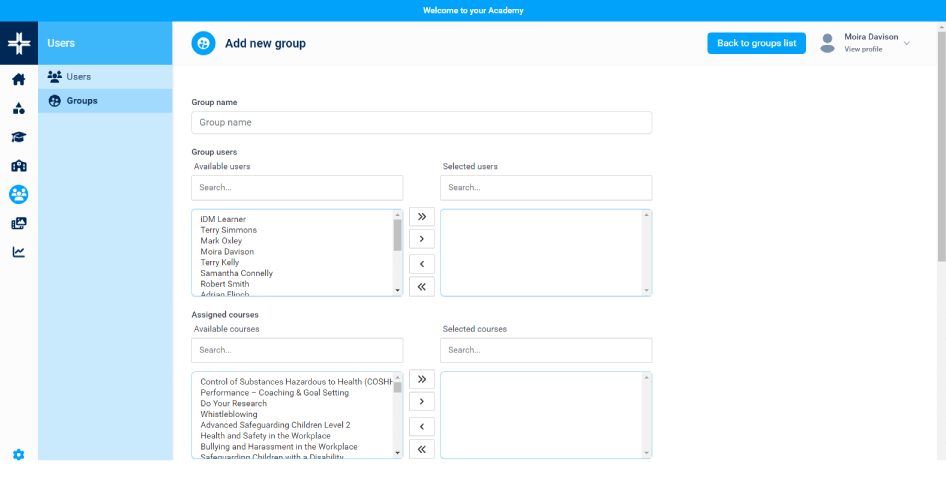The width and height of the screenshot is (946, 480).
Task: Expand the user profile dropdown chevron
Action: 907,43
